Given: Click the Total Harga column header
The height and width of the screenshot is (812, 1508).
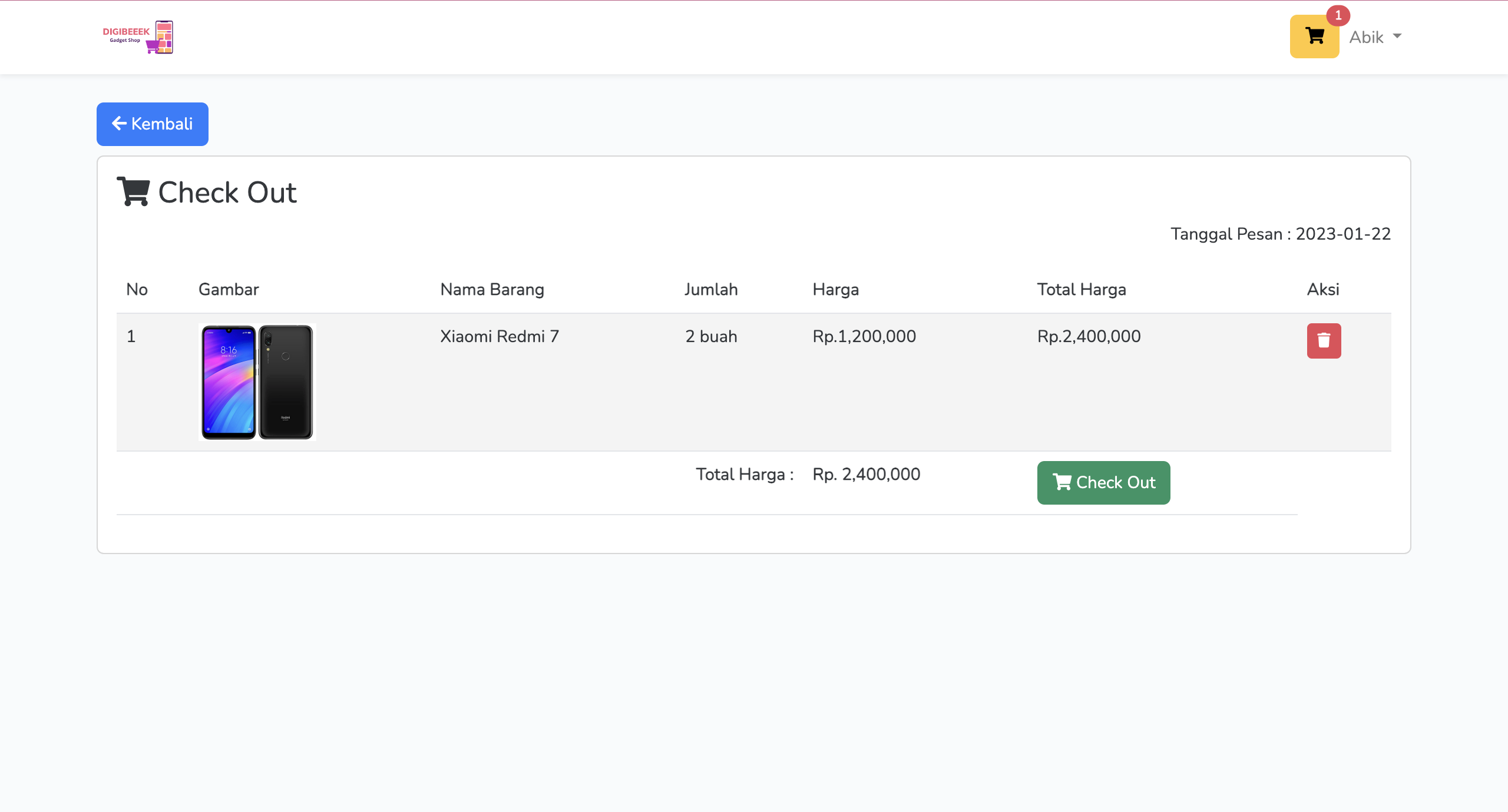Looking at the screenshot, I should point(1082,290).
